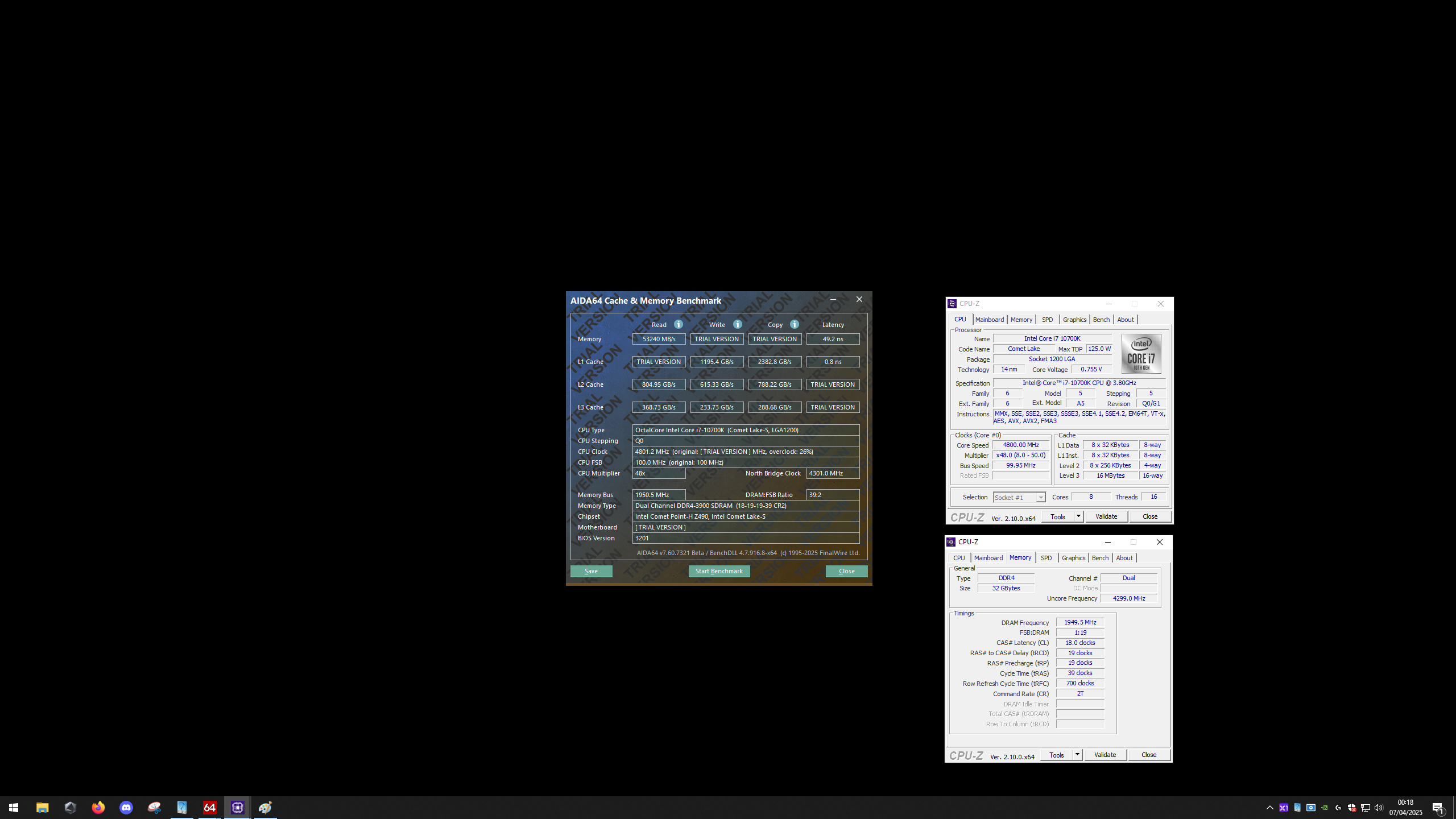
Task: Click L2 Cache Read value 804.95 GB/s
Action: click(659, 384)
